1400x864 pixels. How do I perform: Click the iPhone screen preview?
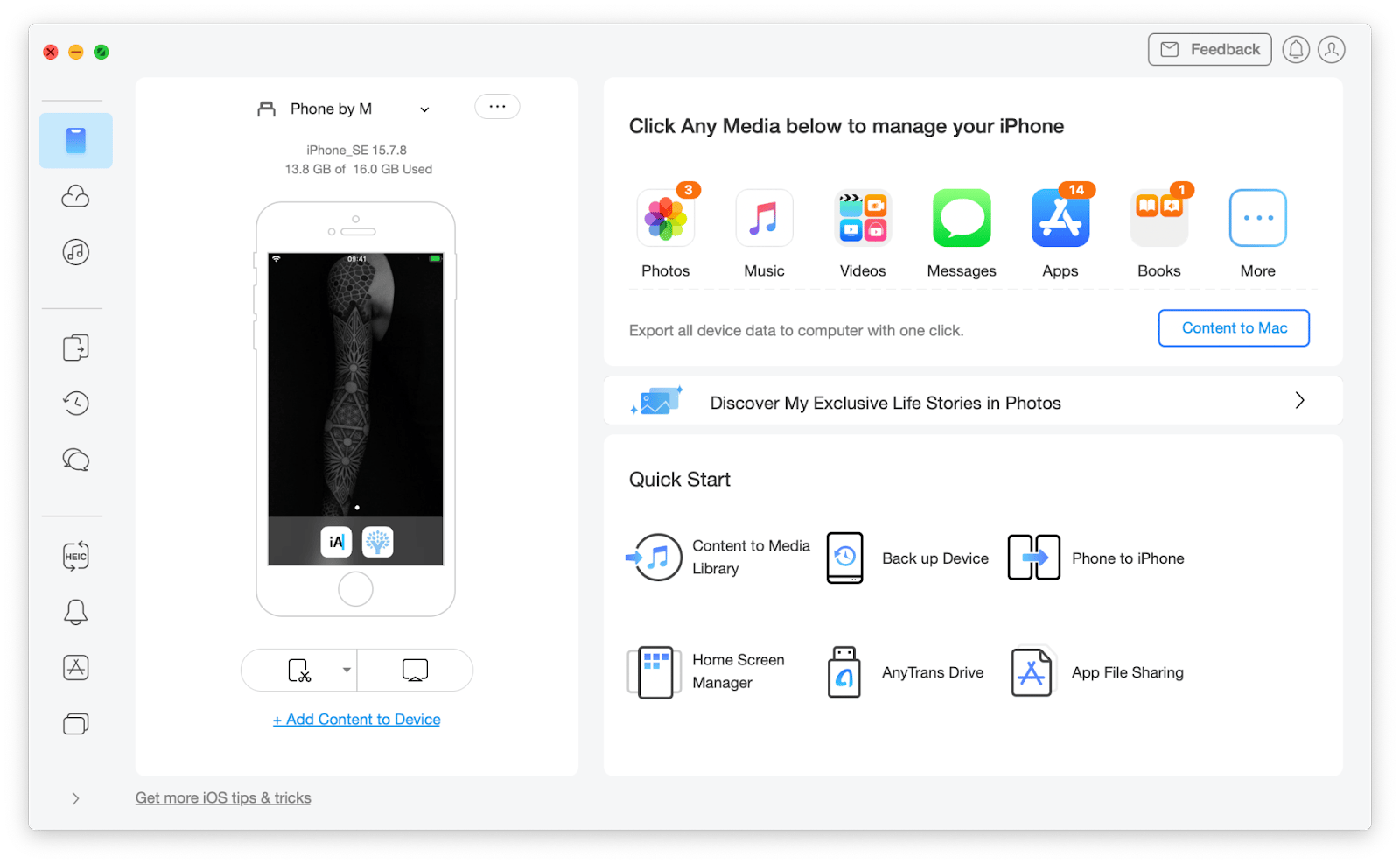pos(355,410)
